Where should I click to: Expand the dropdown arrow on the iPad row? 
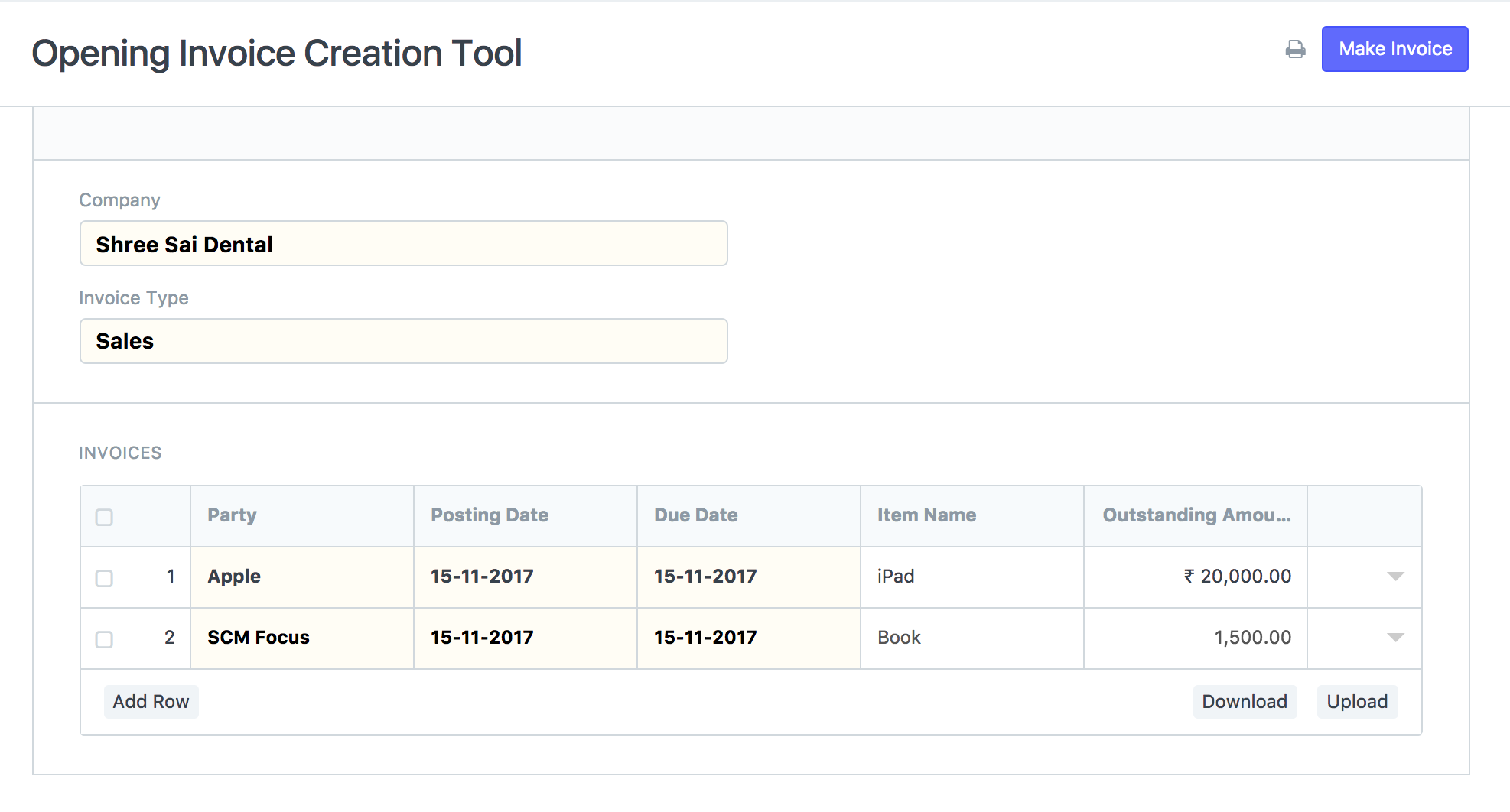pos(1395,577)
